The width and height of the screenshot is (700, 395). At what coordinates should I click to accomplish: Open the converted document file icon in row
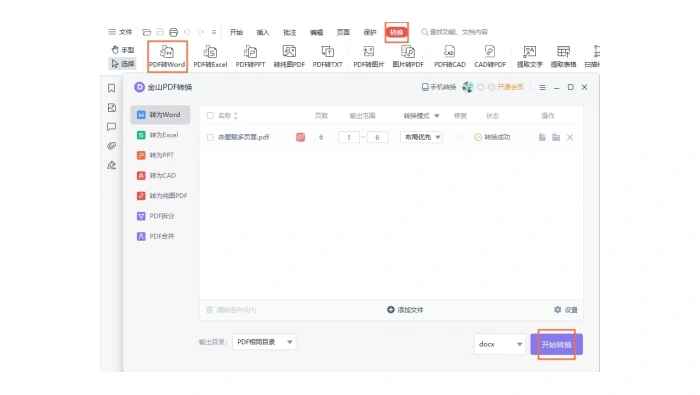[542, 137]
